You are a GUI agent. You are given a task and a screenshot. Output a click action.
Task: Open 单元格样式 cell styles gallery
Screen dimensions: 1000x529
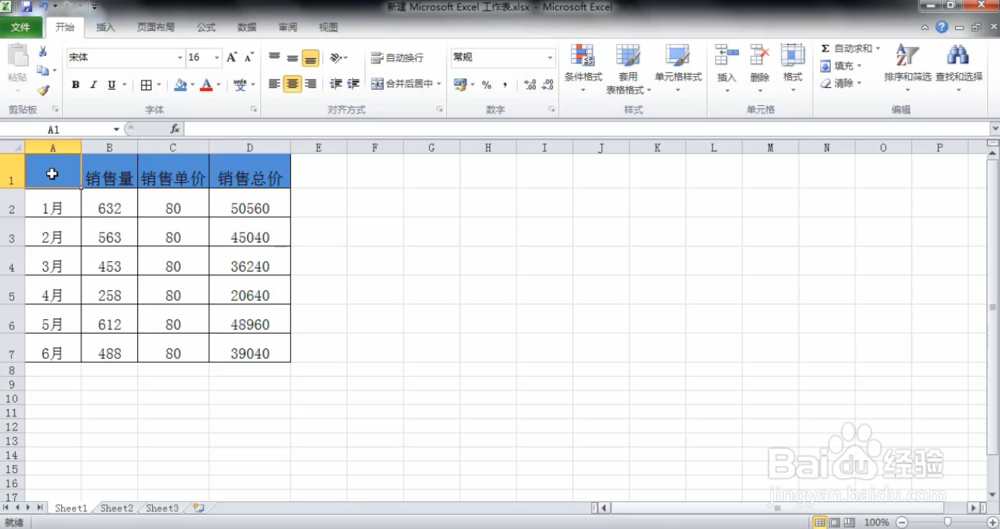pos(678,68)
